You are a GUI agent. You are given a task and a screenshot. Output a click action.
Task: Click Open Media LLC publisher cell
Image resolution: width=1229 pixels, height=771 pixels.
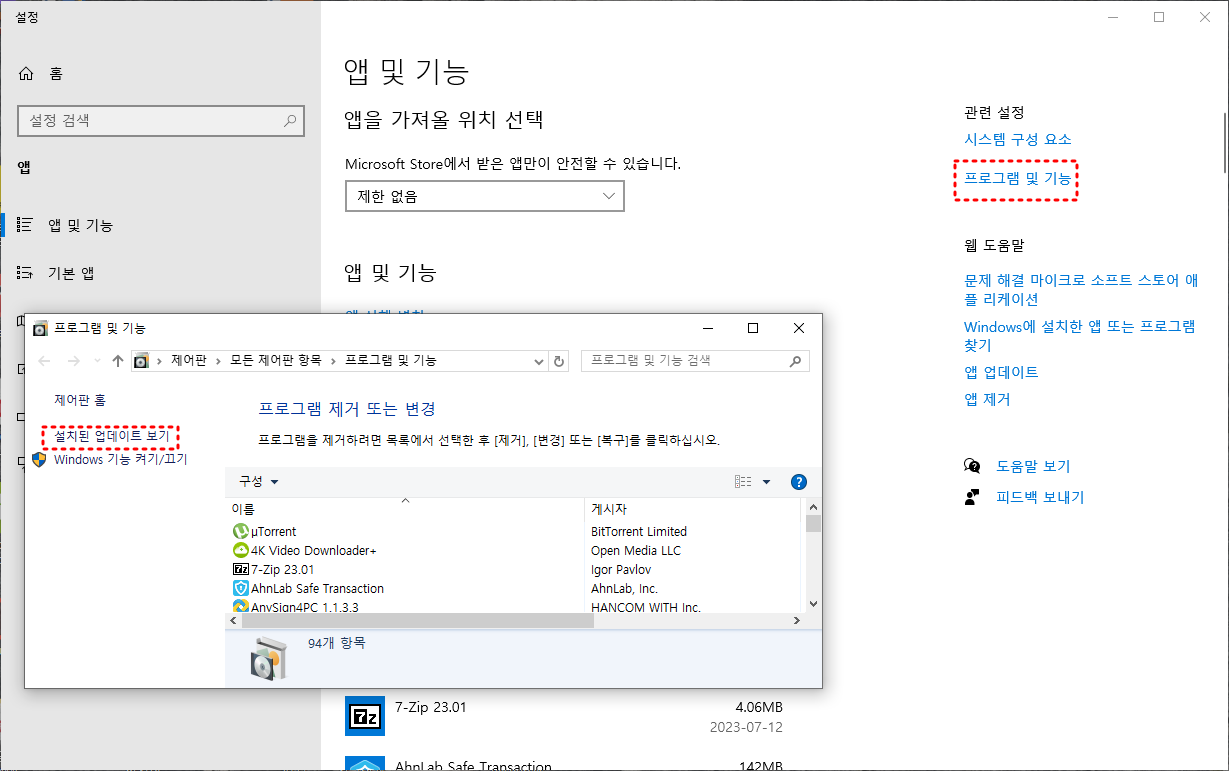pos(636,550)
